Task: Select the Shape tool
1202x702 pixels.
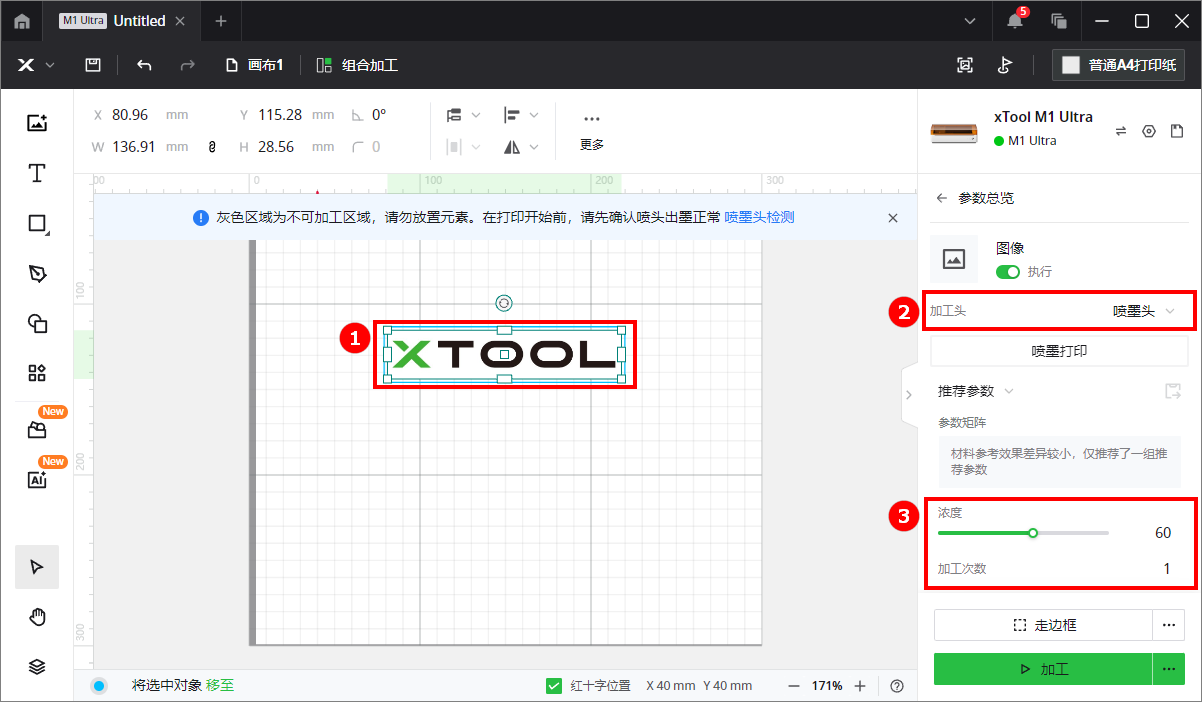Action: point(37,223)
